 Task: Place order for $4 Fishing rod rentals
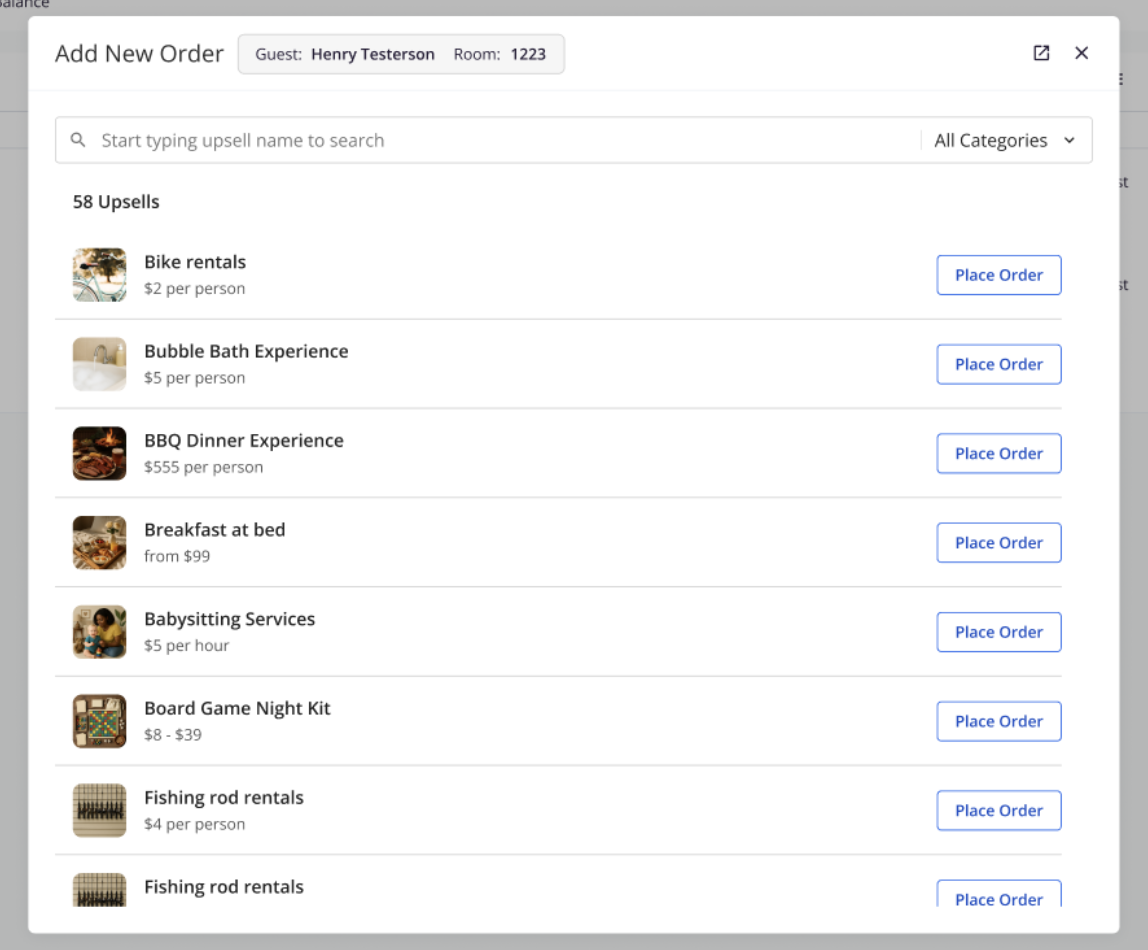998,810
